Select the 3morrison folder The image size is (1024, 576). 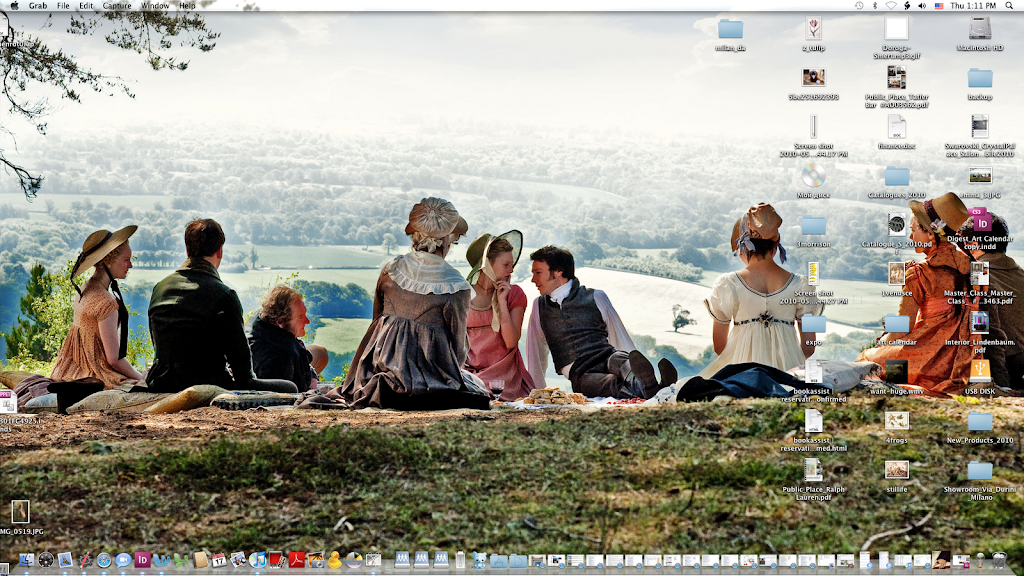coord(813,226)
